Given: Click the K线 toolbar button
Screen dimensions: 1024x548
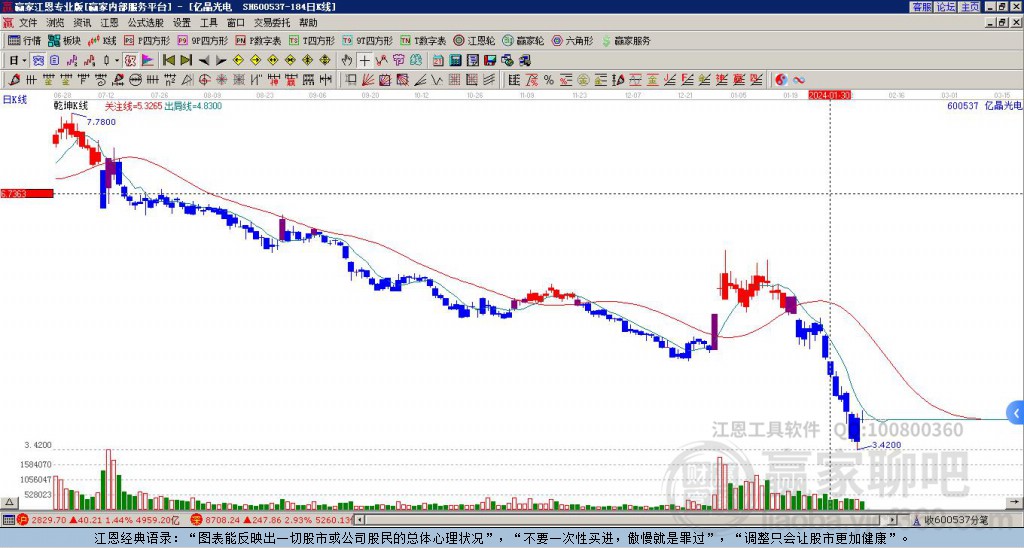Looking at the screenshot, I should click(102, 40).
